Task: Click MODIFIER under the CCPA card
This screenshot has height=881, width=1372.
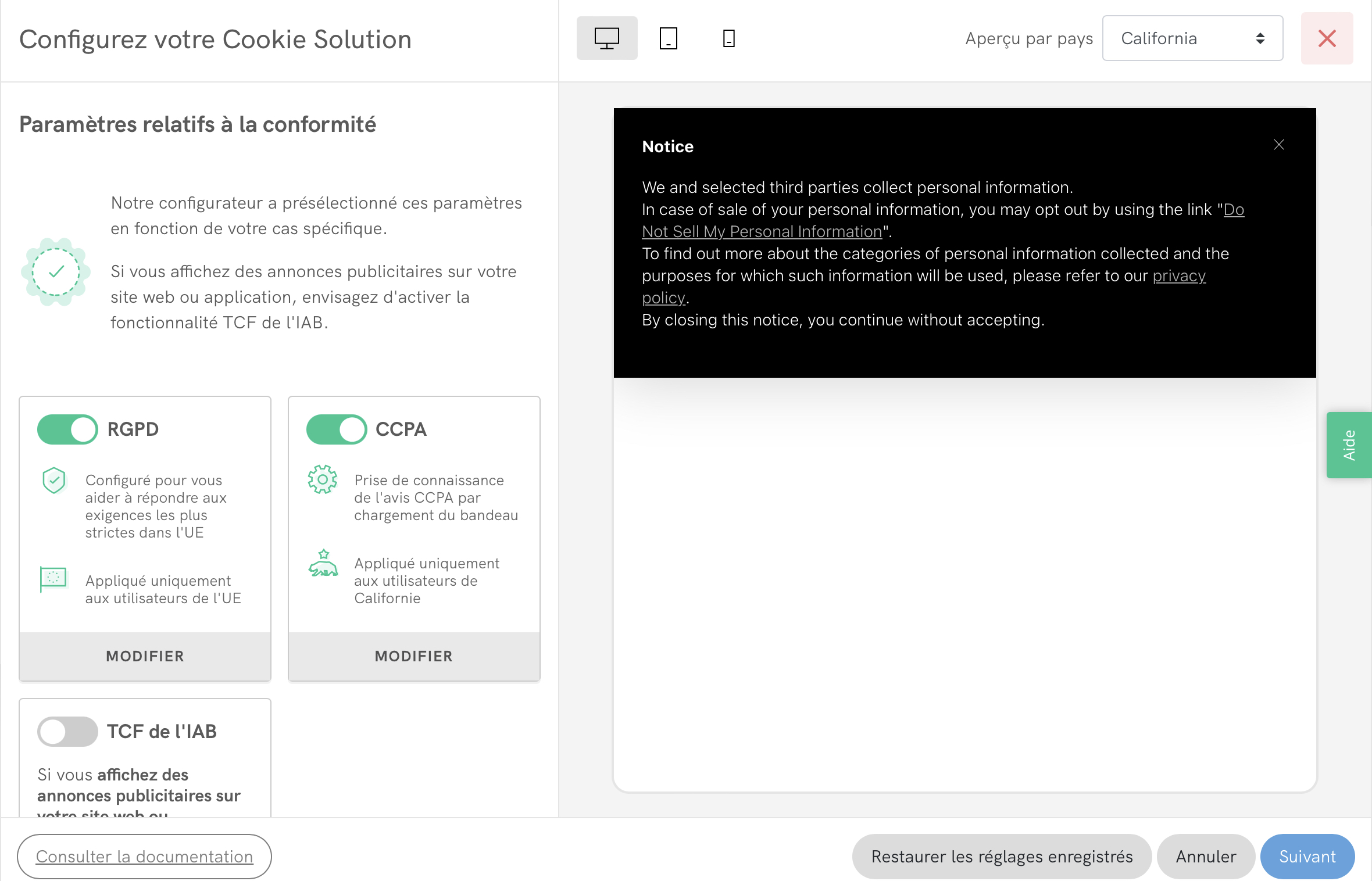Action: pos(414,656)
